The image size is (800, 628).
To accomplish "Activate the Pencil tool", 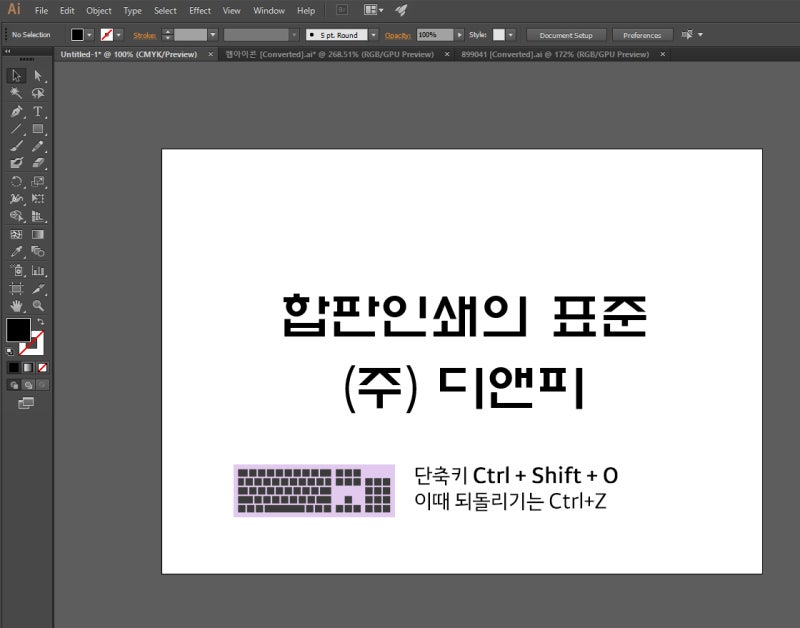I will [x=38, y=146].
